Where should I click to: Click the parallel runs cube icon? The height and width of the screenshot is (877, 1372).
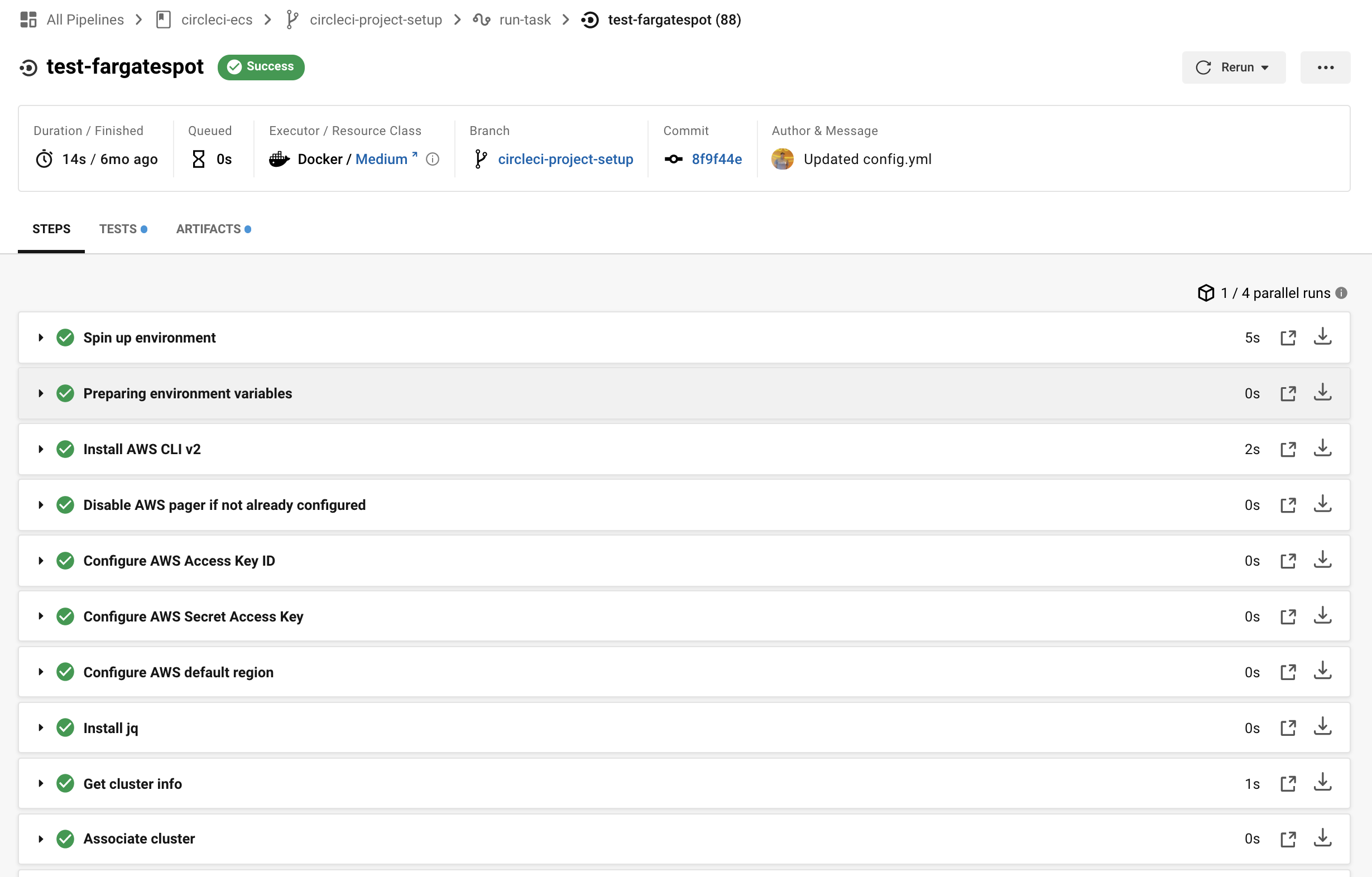pyautogui.click(x=1206, y=293)
